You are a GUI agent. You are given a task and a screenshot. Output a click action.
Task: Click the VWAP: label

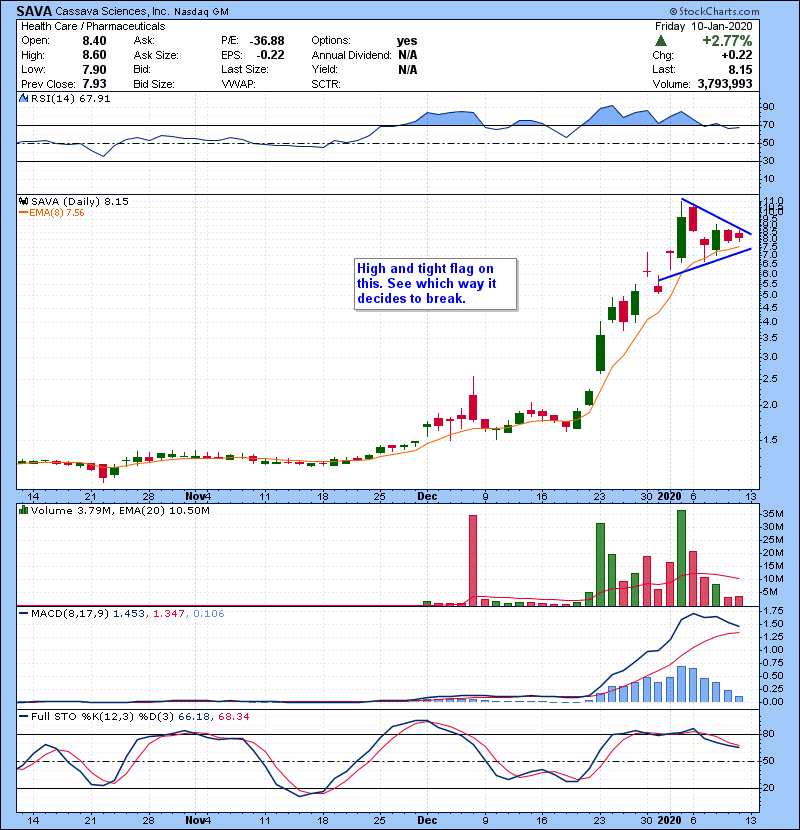coord(238,84)
